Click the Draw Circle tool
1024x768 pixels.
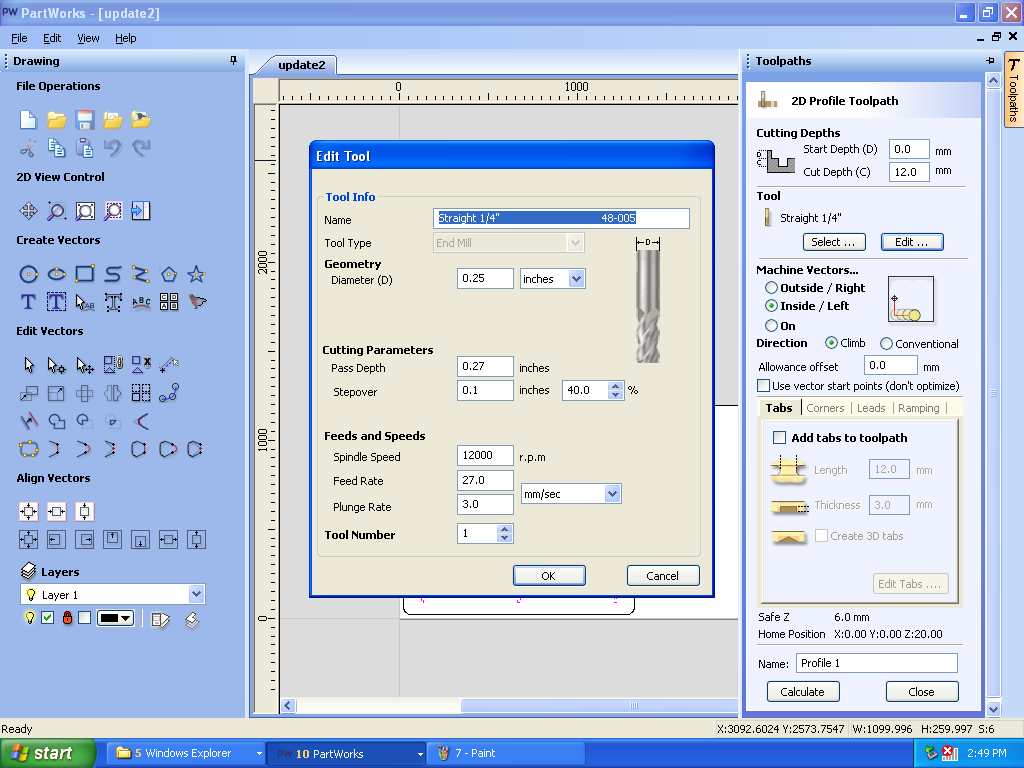pyautogui.click(x=28, y=274)
